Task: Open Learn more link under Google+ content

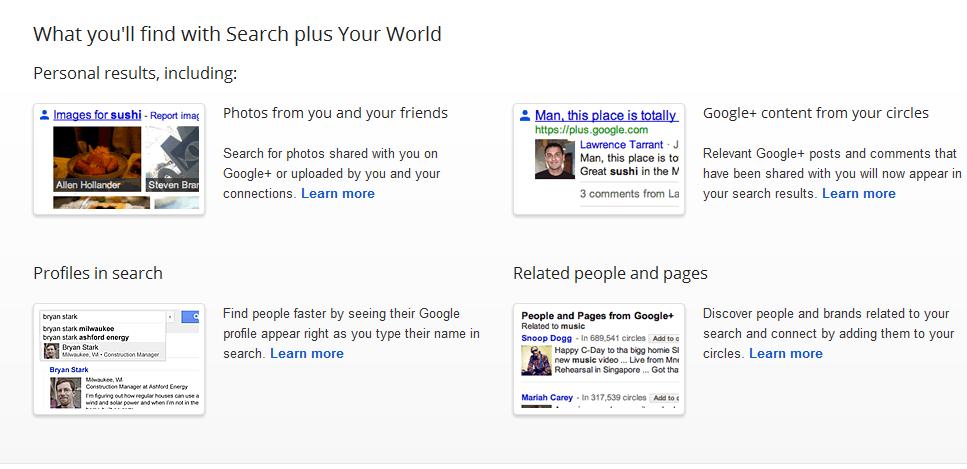Action: [x=859, y=194]
